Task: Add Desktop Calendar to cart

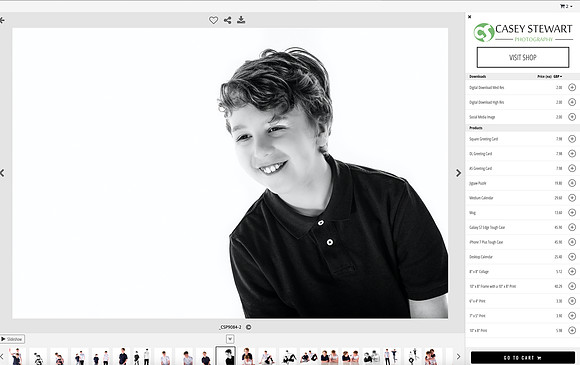Action: tap(572, 257)
